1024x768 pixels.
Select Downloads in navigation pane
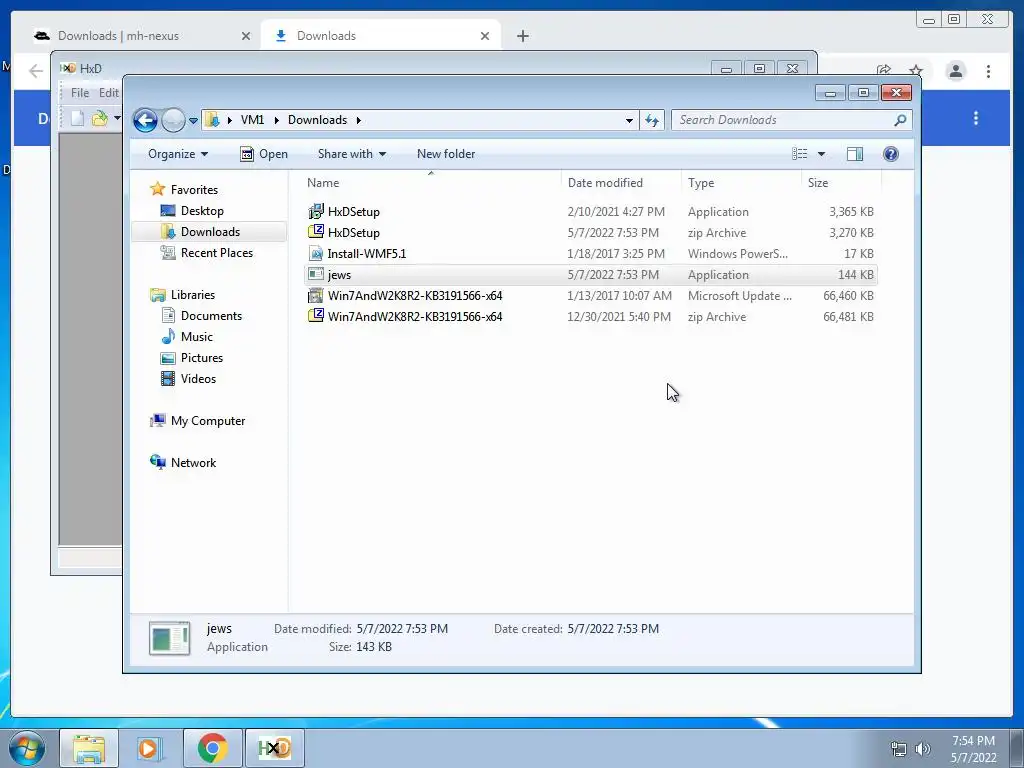(210, 232)
